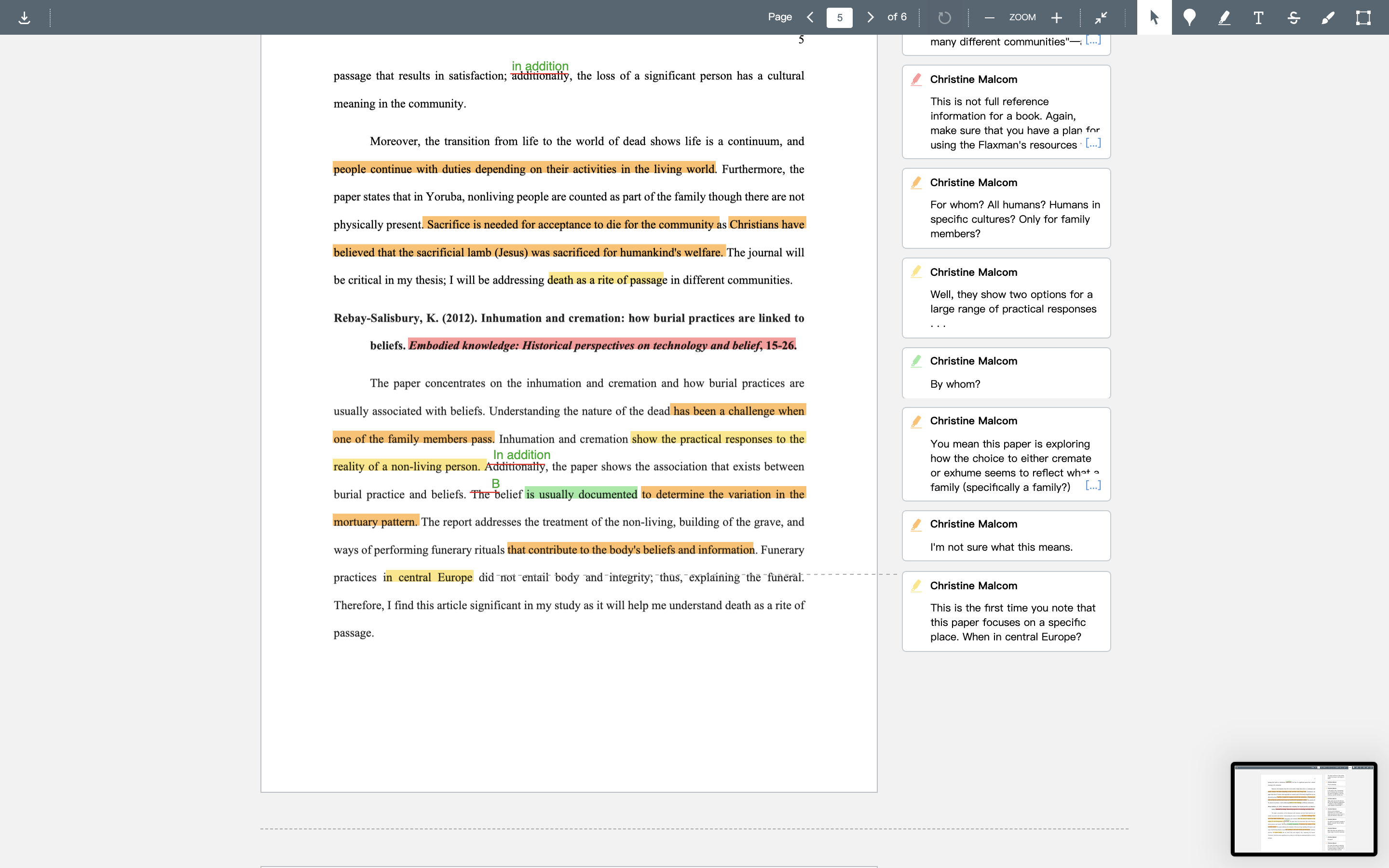
Task: Select the pointer cursor tool
Action: (x=1154, y=17)
